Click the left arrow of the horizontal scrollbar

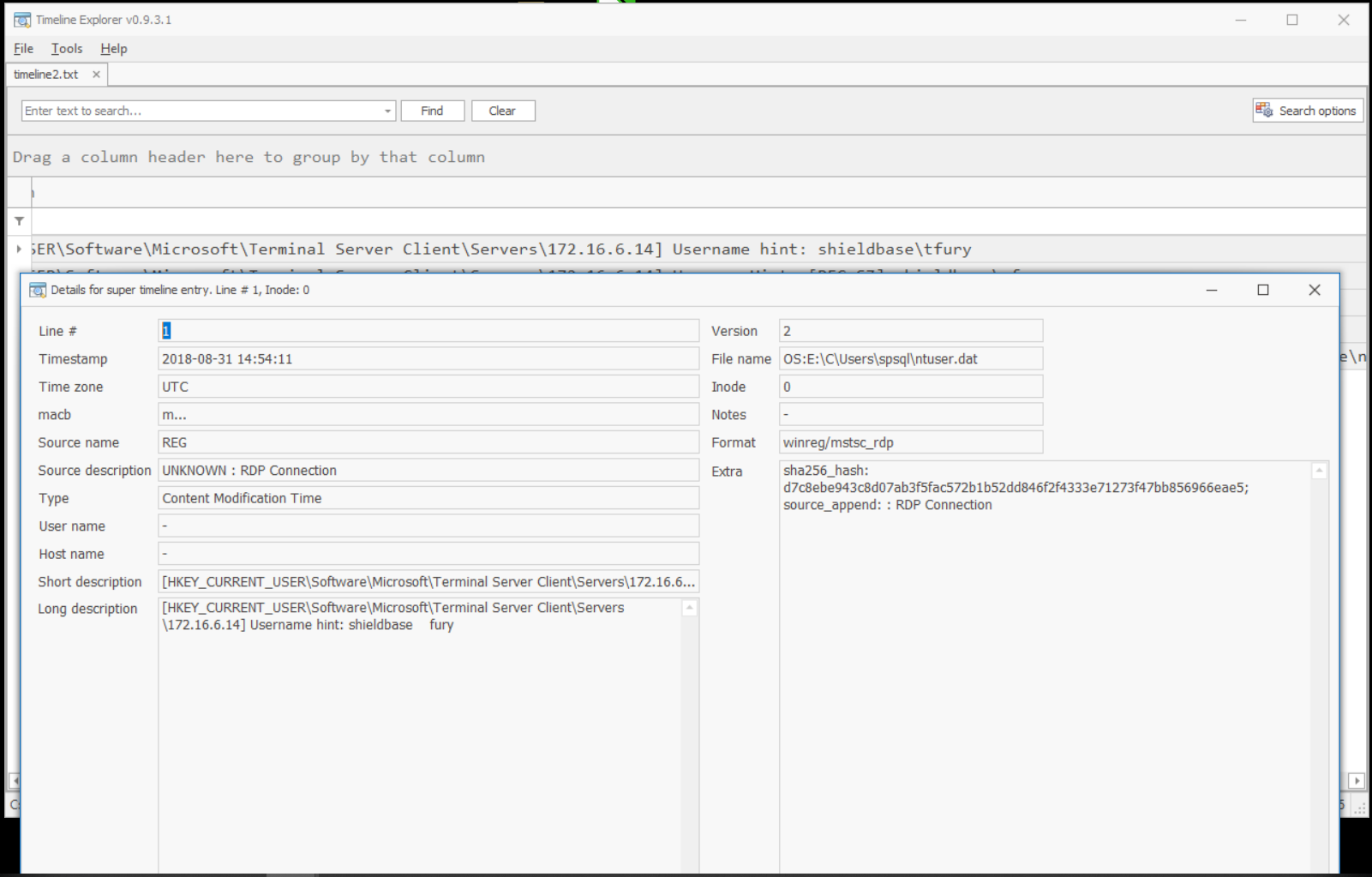[15, 781]
